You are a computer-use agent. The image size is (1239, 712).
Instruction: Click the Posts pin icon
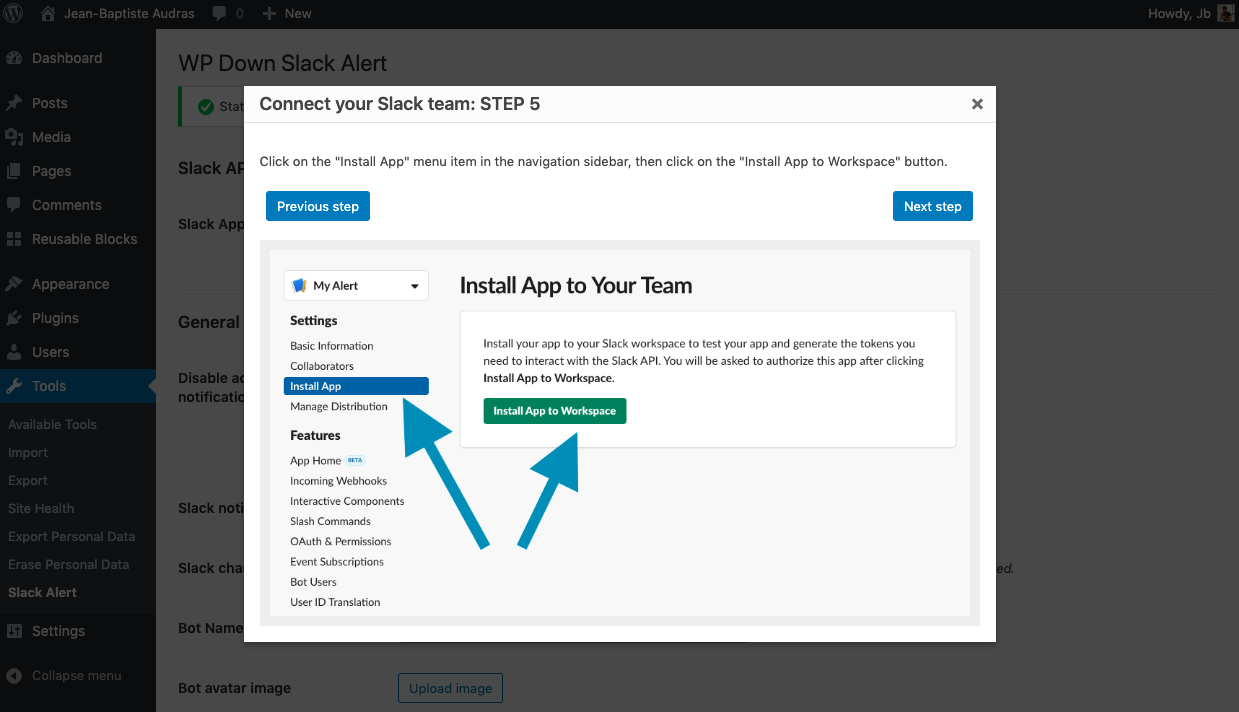coord(14,103)
